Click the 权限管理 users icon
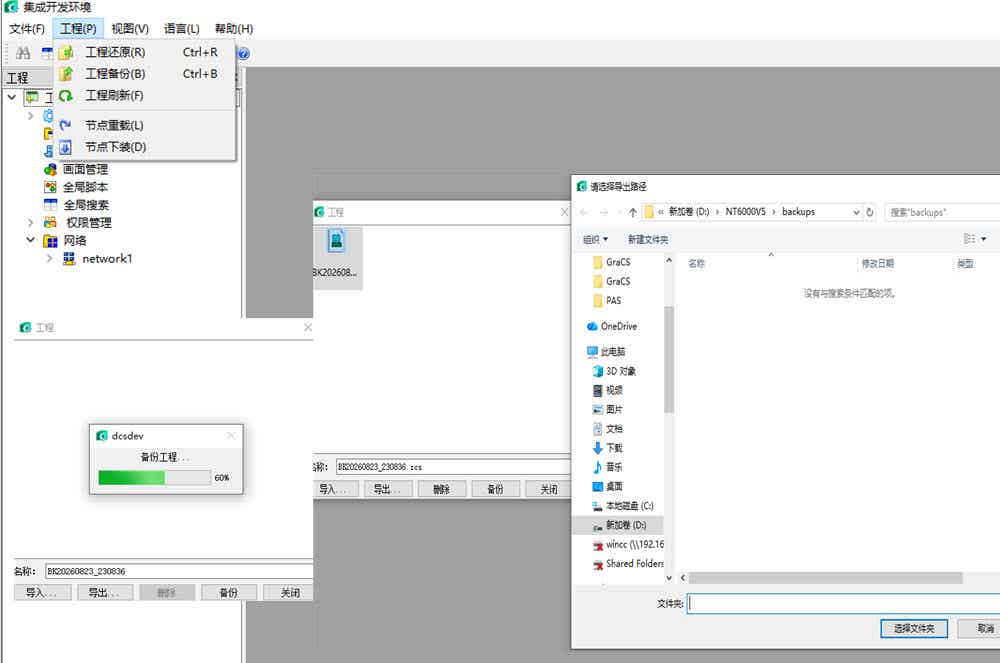Viewport: 1000px width, 663px height. coord(50,222)
